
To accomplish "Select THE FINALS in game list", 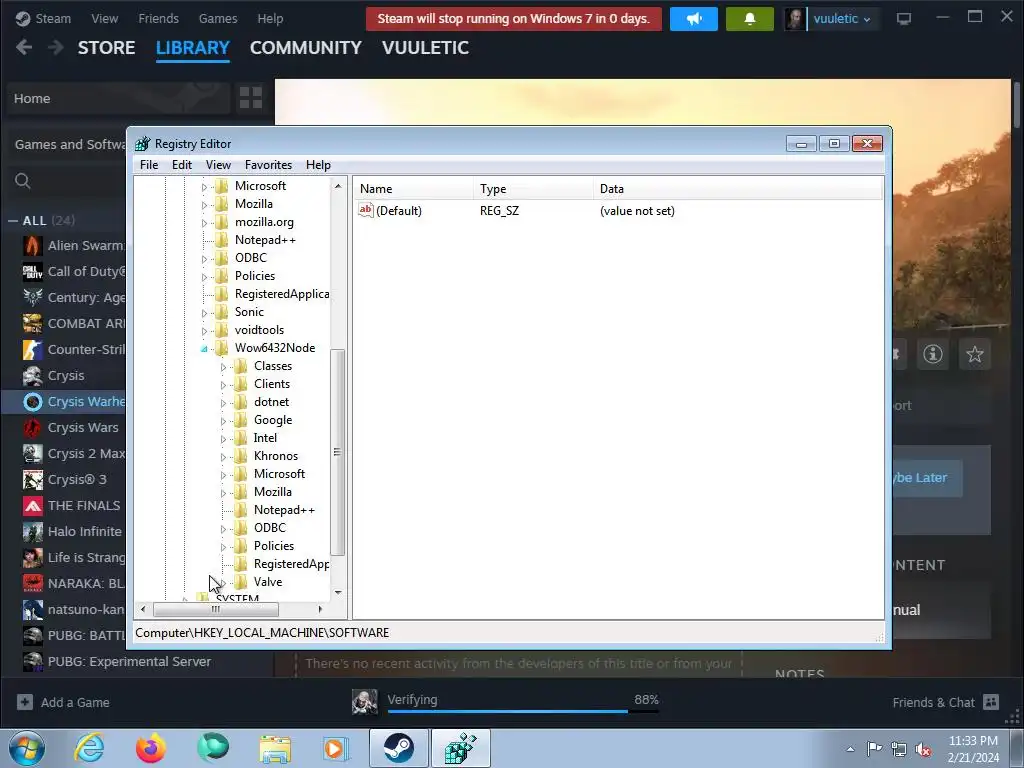I will (x=84, y=505).
